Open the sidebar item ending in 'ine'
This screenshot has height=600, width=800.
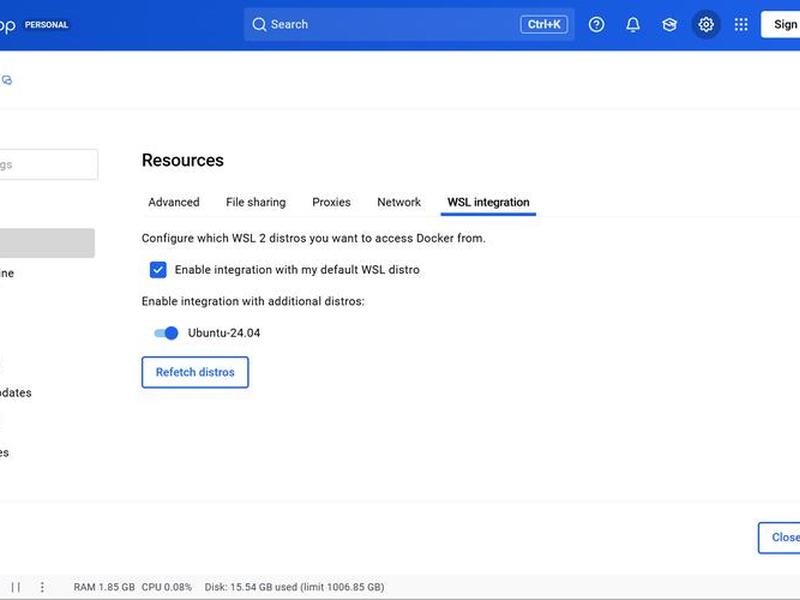click(7, 273)
